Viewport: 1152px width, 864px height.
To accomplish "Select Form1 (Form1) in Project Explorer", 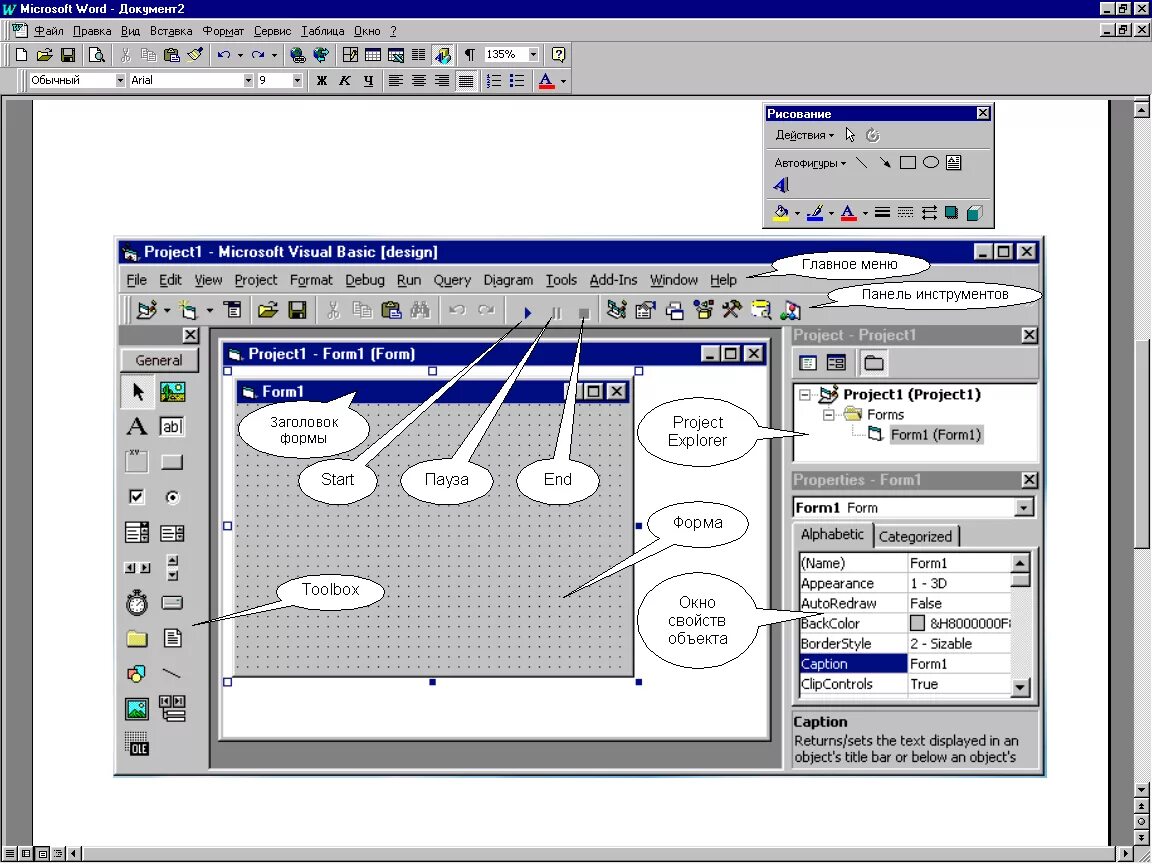I will tap(935, 434).
